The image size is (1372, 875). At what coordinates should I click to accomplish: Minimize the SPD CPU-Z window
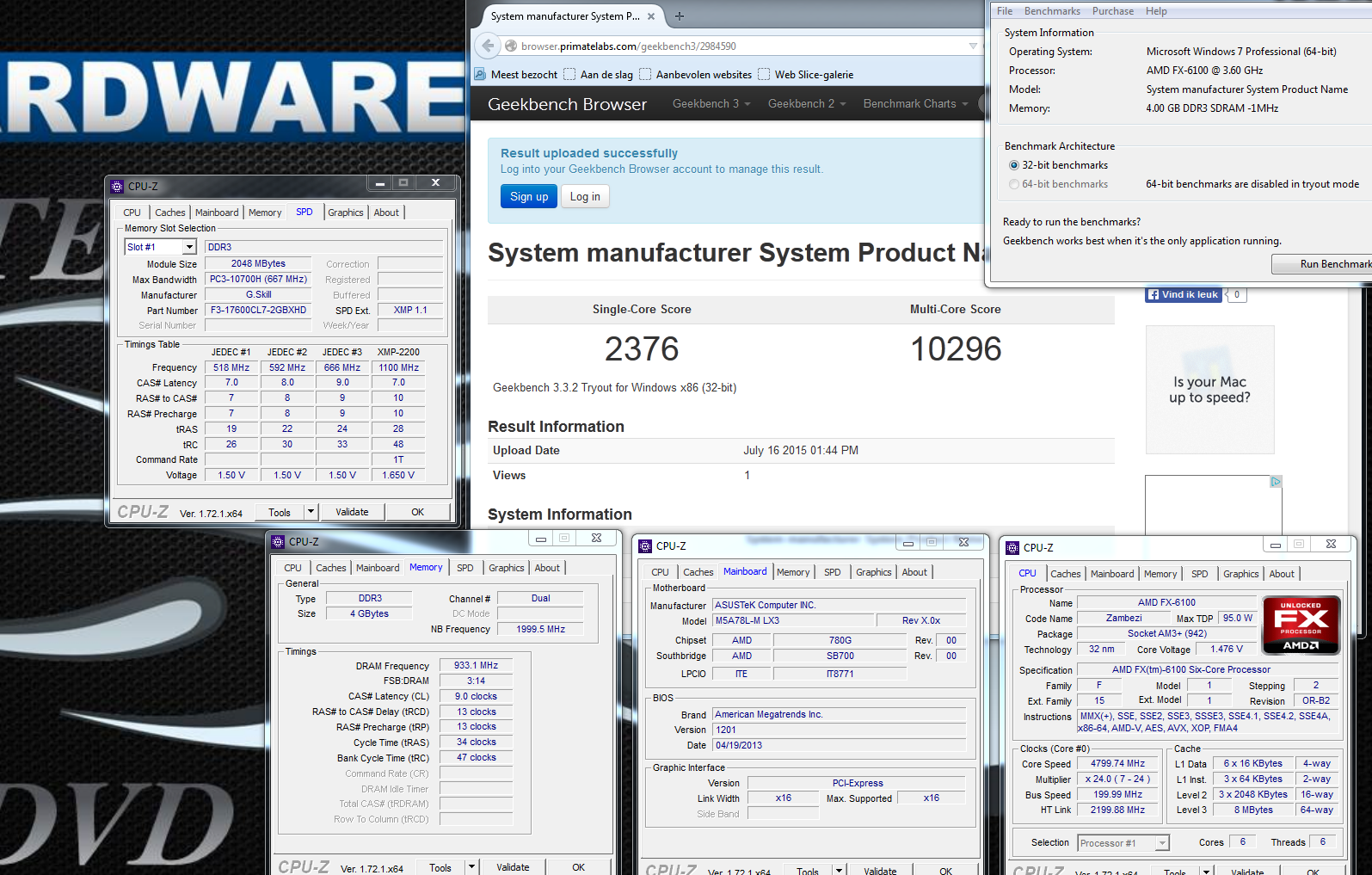pyautogui.click(x=379, y=183)
